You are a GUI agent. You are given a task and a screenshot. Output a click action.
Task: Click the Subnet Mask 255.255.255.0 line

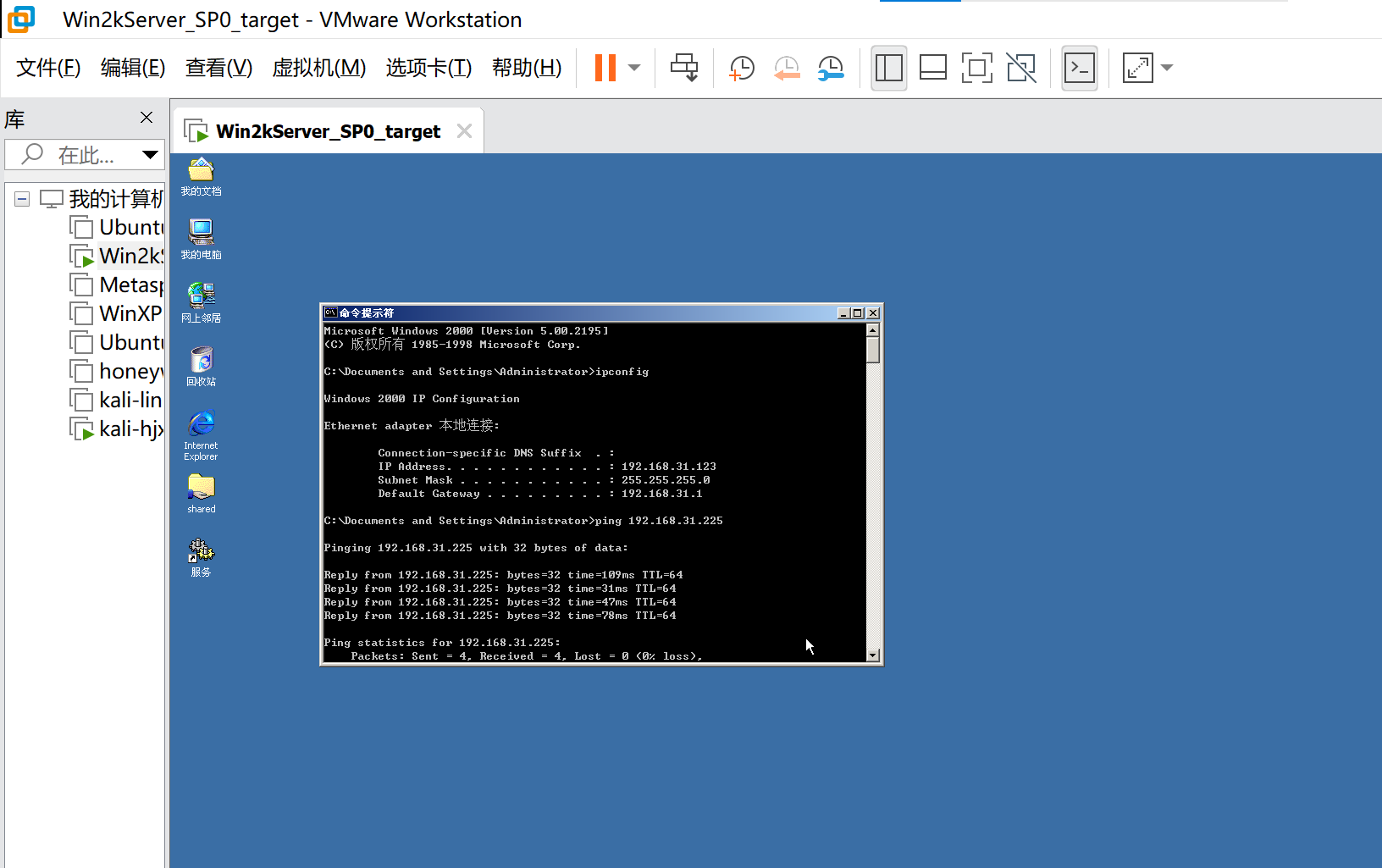pyautogui.click(x=544, y=480)
